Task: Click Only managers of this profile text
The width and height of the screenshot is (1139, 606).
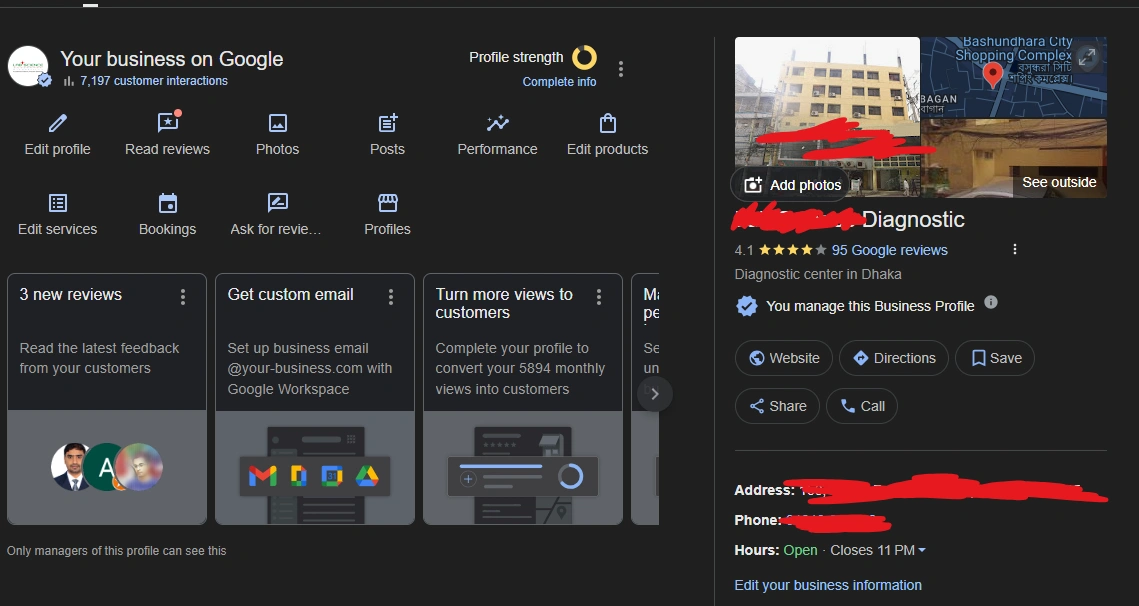Action: [x=117, y=551]
